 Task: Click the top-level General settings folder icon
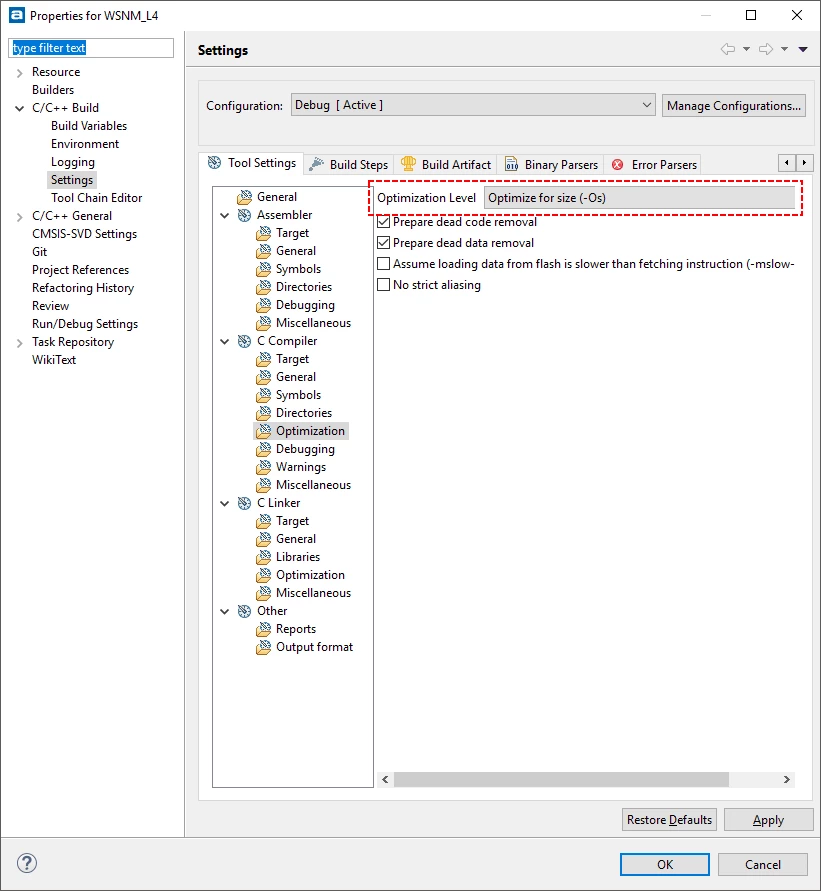click(x=245, y=197)
